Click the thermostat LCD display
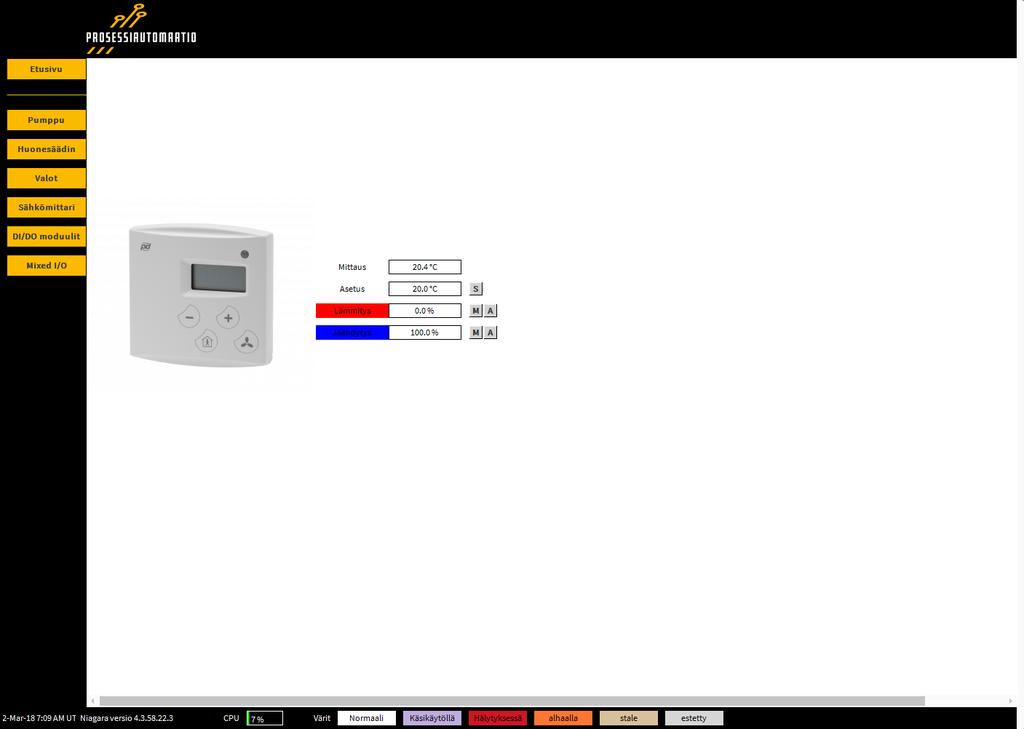Viewport: 1024px width, 729px height. click(219, 278)
